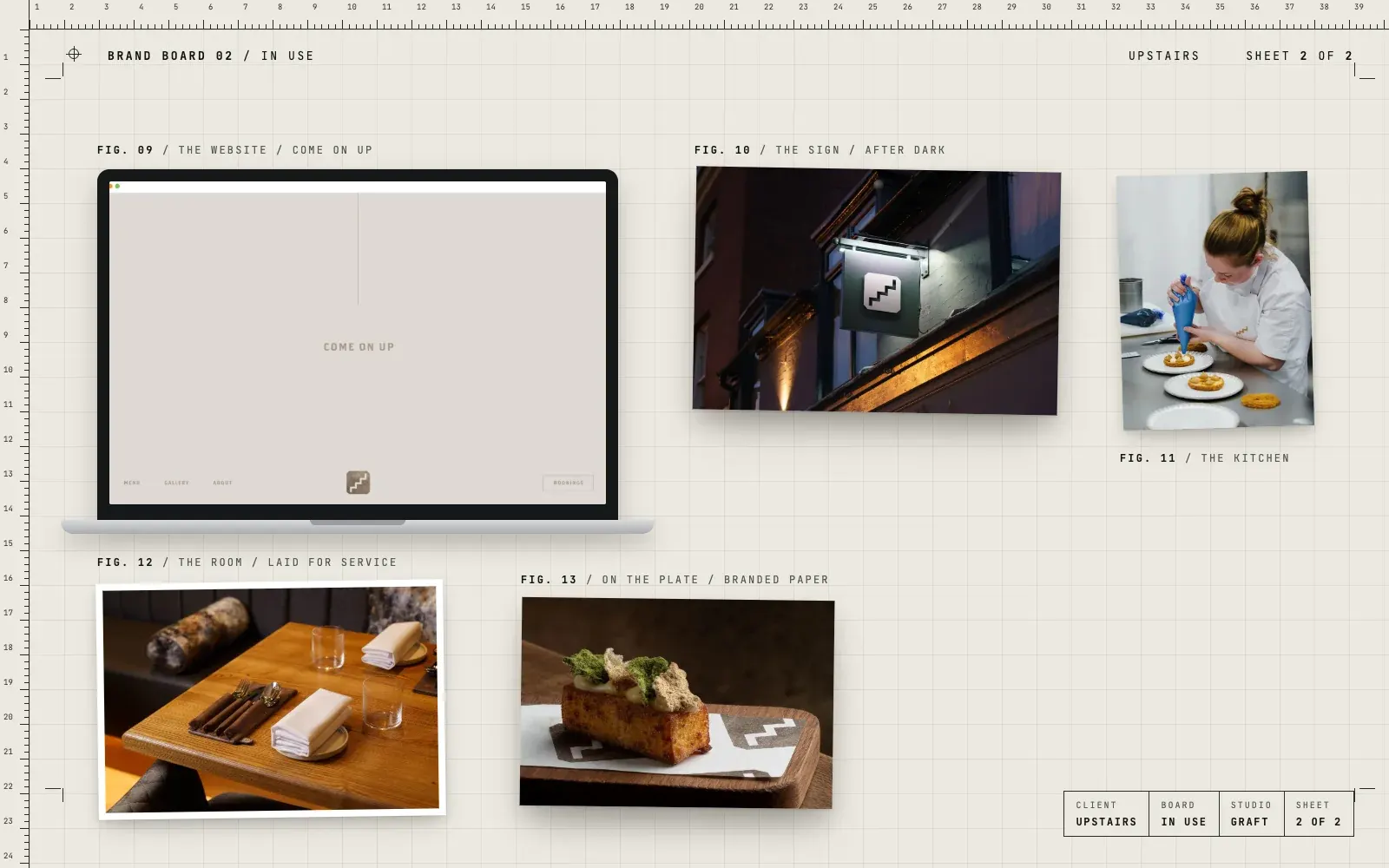Click the Sheet 2 of 2 title block cell
The height and width of the screenshot is (868, 1389).
1319,813
